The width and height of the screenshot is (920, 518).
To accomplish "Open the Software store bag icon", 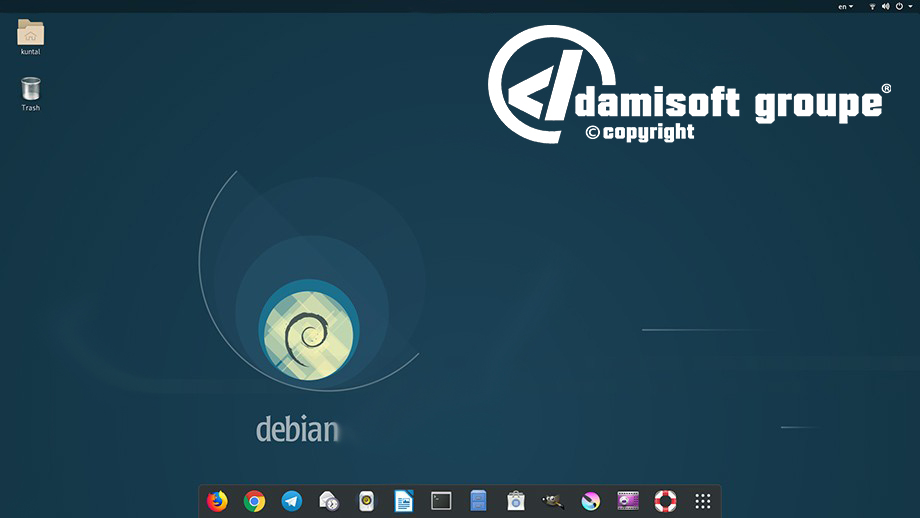I will click(516, 501).
